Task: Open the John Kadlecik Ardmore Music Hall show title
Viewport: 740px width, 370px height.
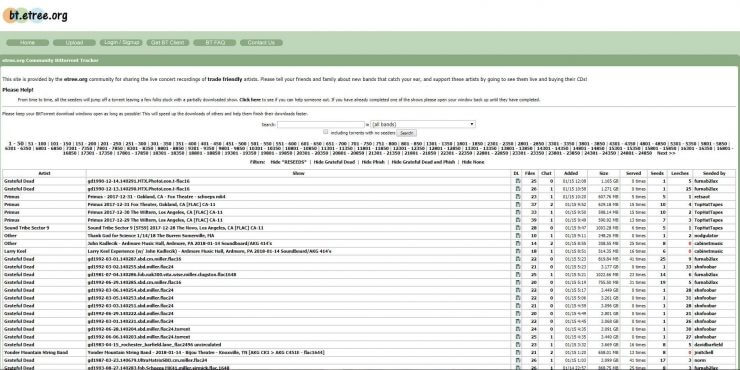Action: pos(180,244)
